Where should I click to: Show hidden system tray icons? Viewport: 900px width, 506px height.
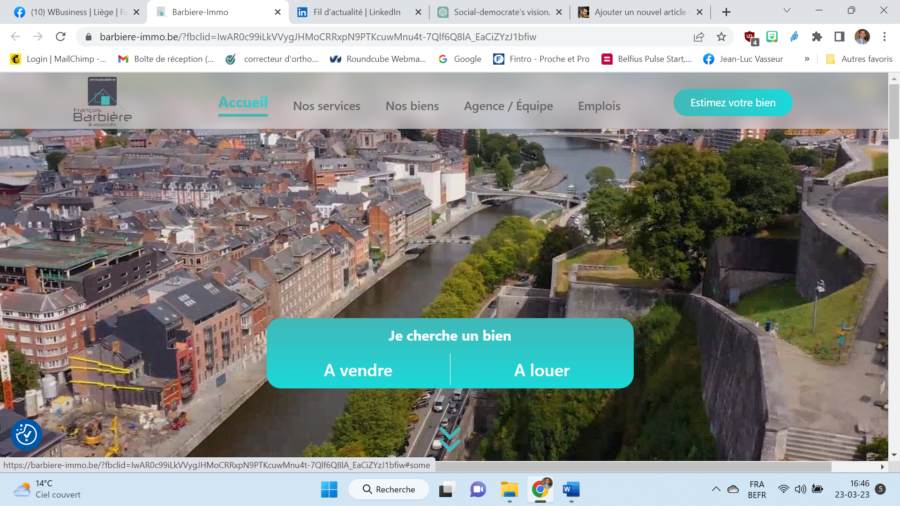[x=716, y=489]
